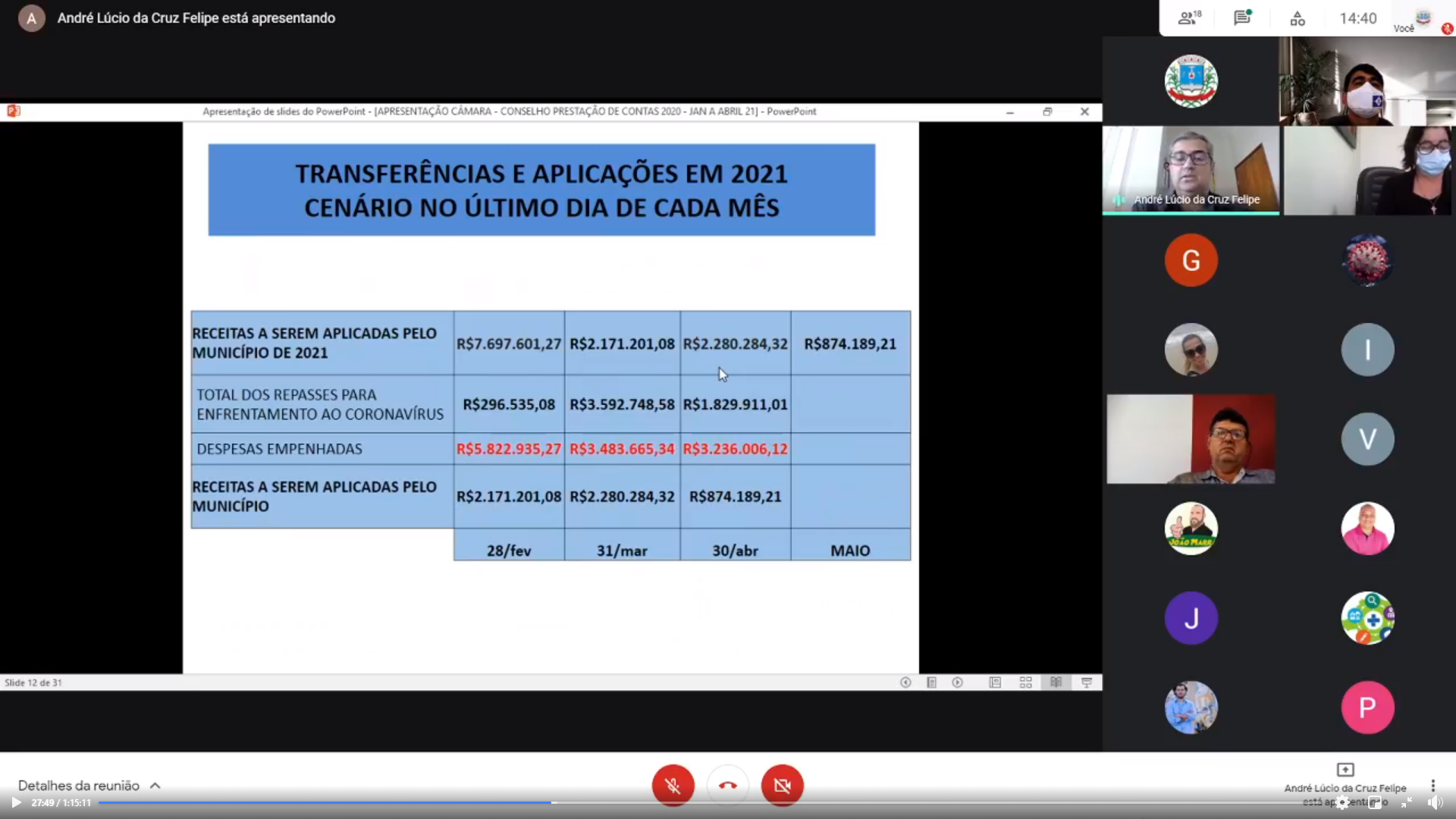1456x819 pixels.
Task: Click the MAIO column label
Action: point(850,551)
